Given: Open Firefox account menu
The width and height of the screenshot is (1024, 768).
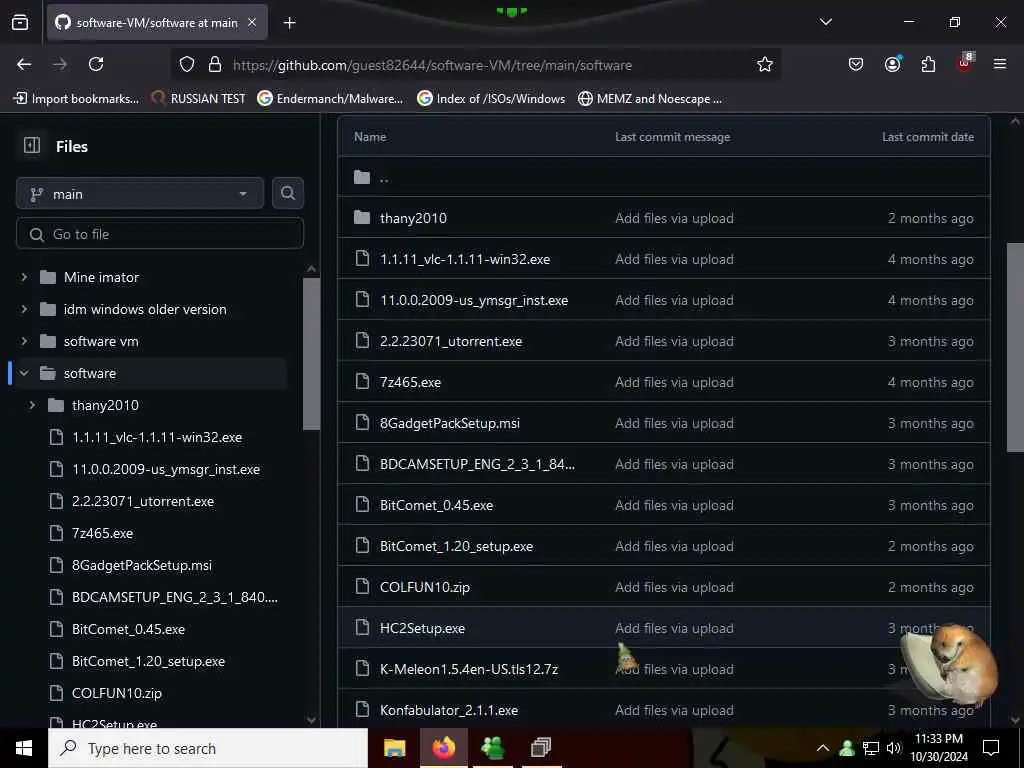Looking at the screenshot, I should (x=892, y=64).
